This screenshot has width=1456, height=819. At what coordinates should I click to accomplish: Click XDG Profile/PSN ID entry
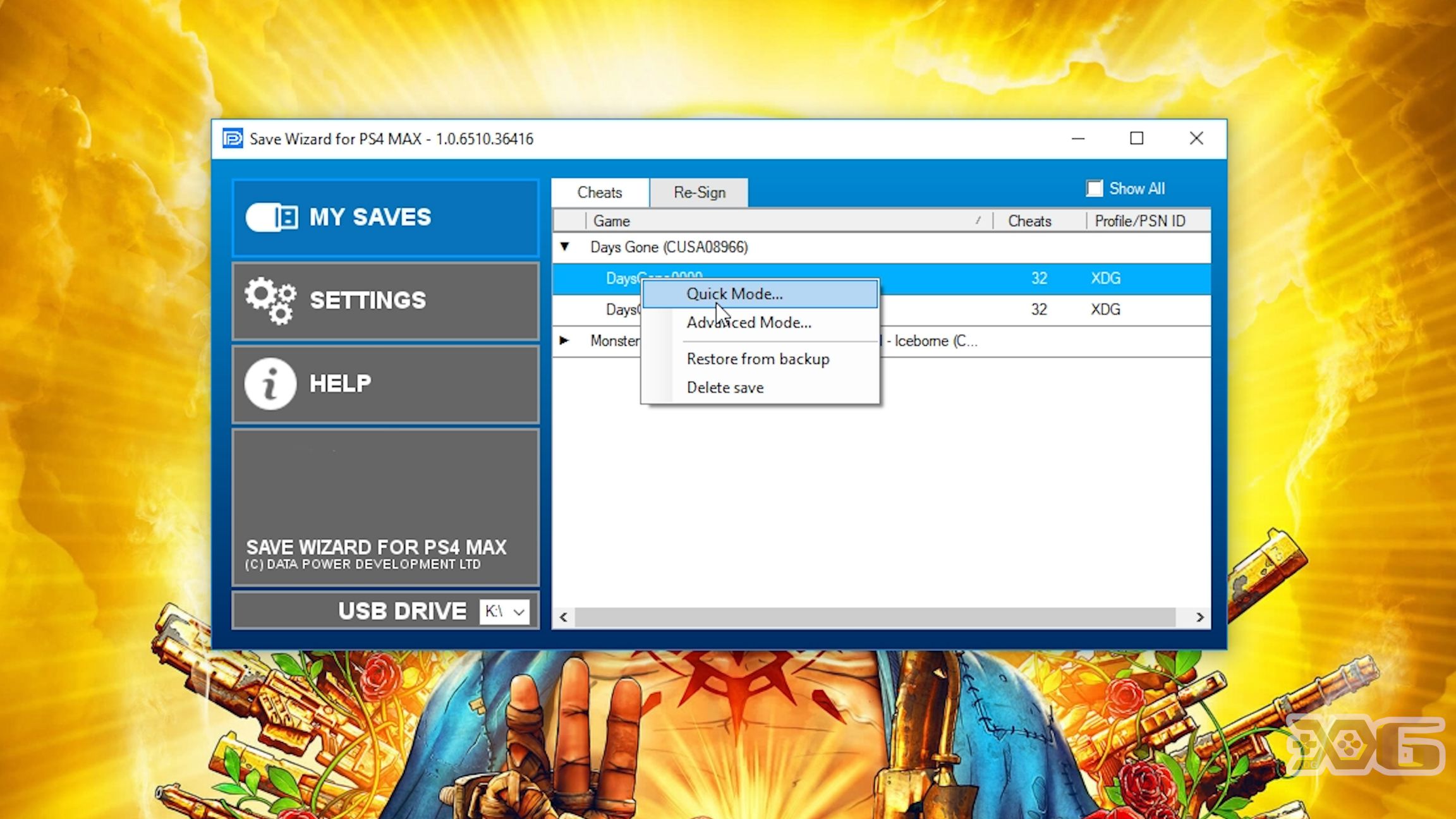(x=1105, y=278)
